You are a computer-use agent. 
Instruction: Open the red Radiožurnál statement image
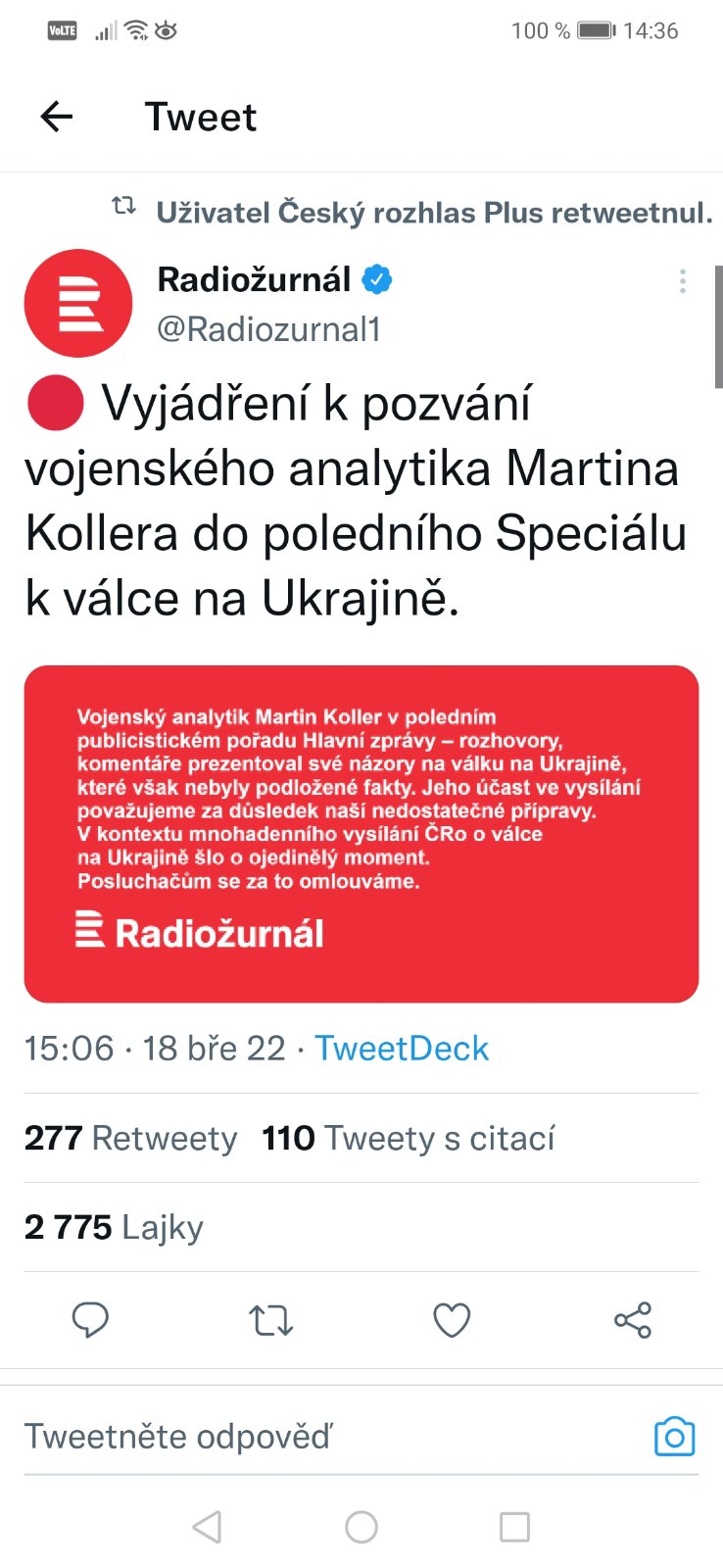click(x=361, y=833)
